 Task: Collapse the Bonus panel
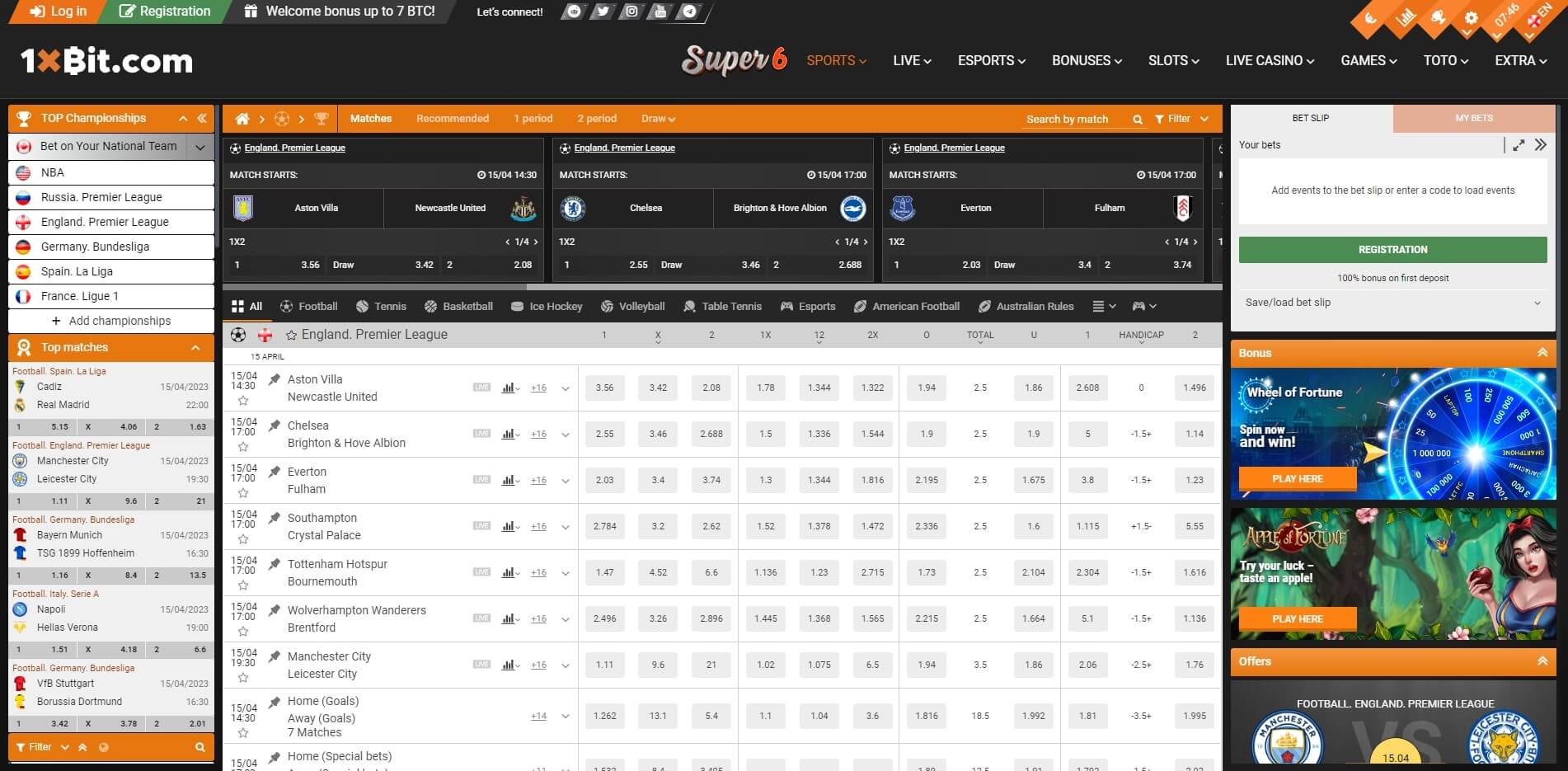pos(1542,353)
